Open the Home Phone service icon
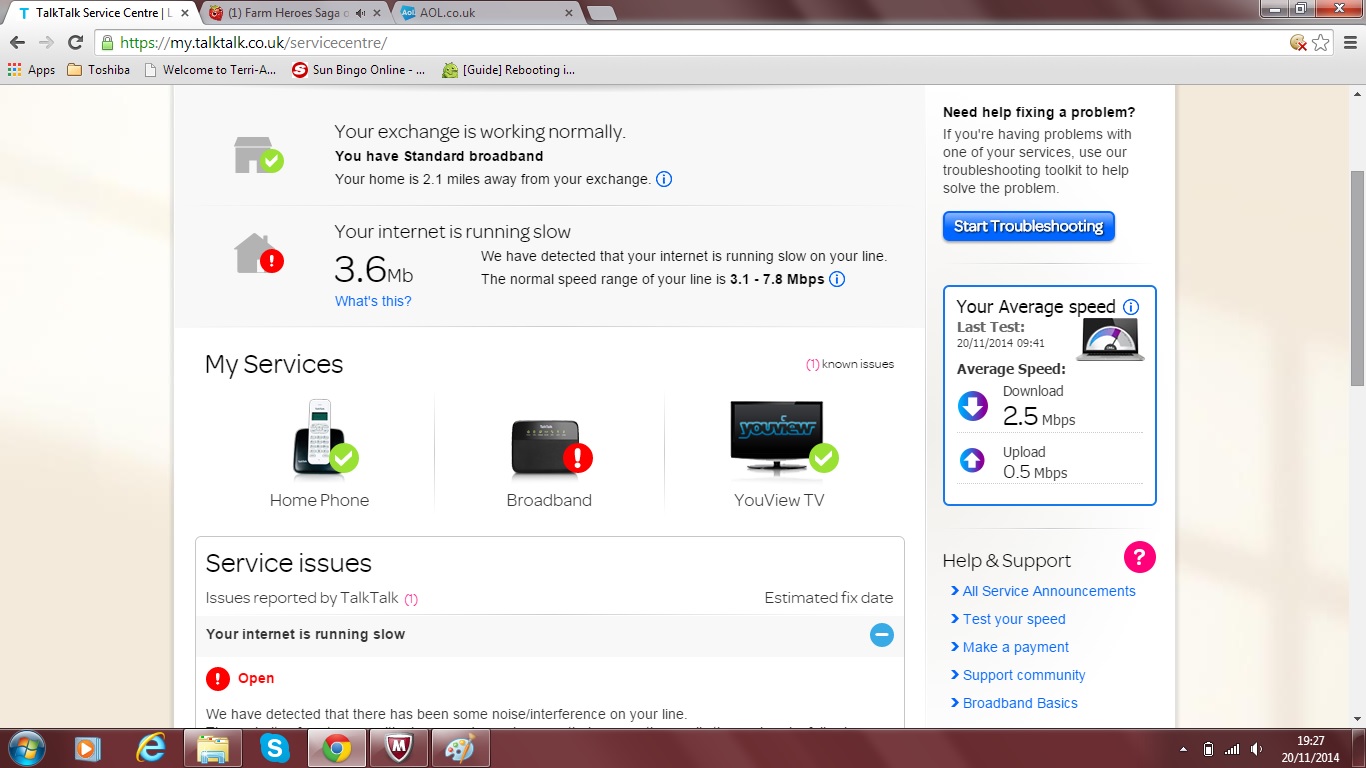This screenshot has width=1366, height=768. pyautogui.click(x=320, y=438)
